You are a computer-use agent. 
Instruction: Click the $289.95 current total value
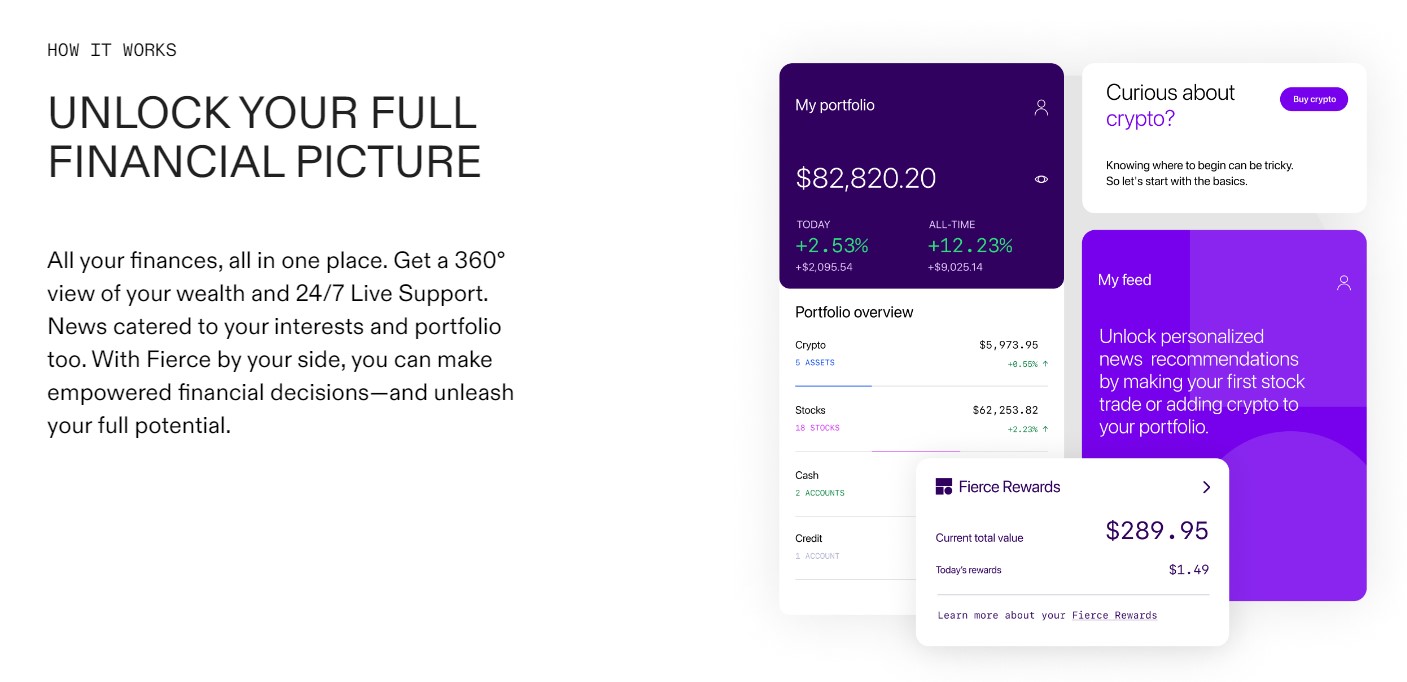(1156, 530)
